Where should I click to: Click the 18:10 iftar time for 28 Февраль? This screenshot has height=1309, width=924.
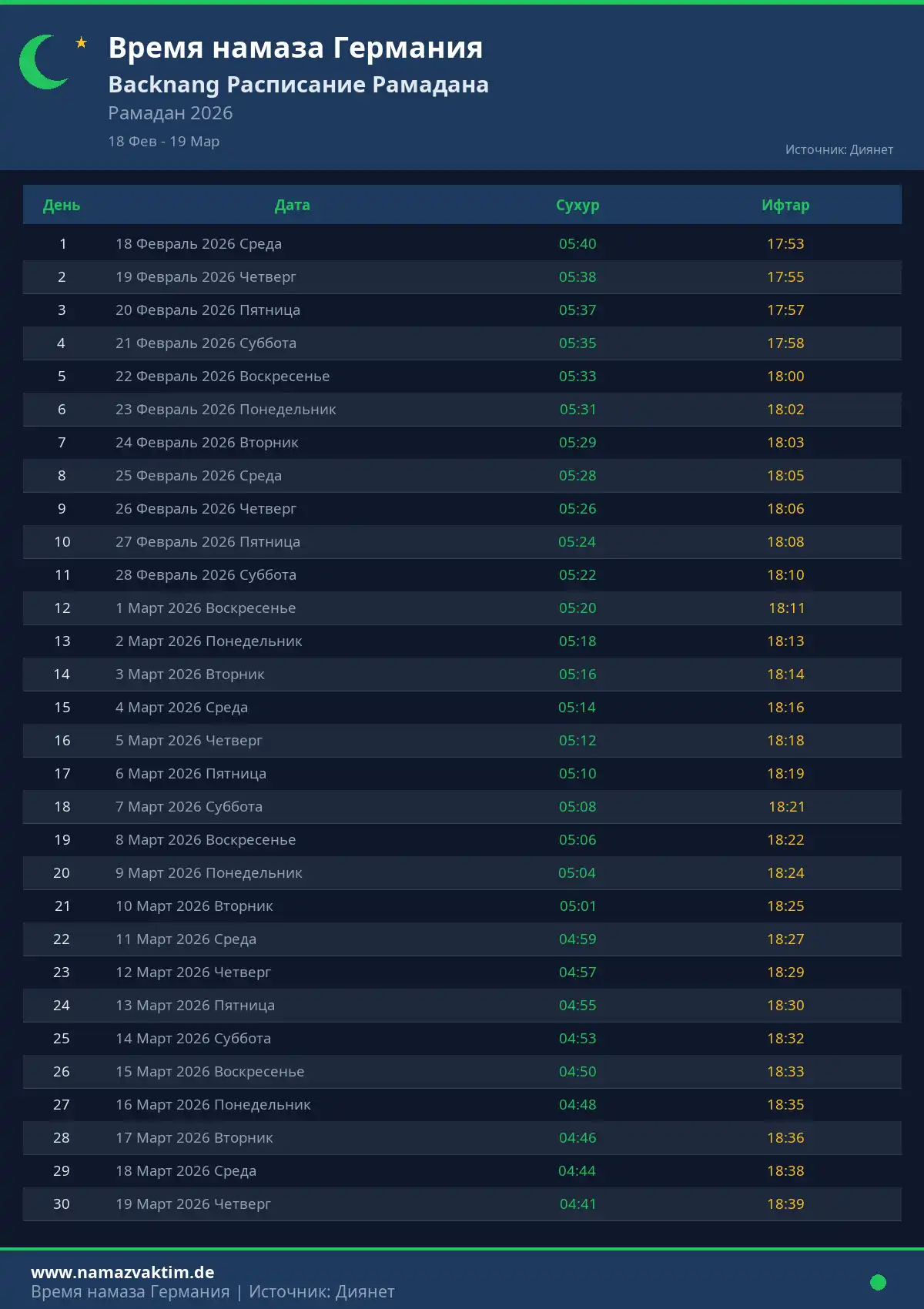(x=785, y=575)
